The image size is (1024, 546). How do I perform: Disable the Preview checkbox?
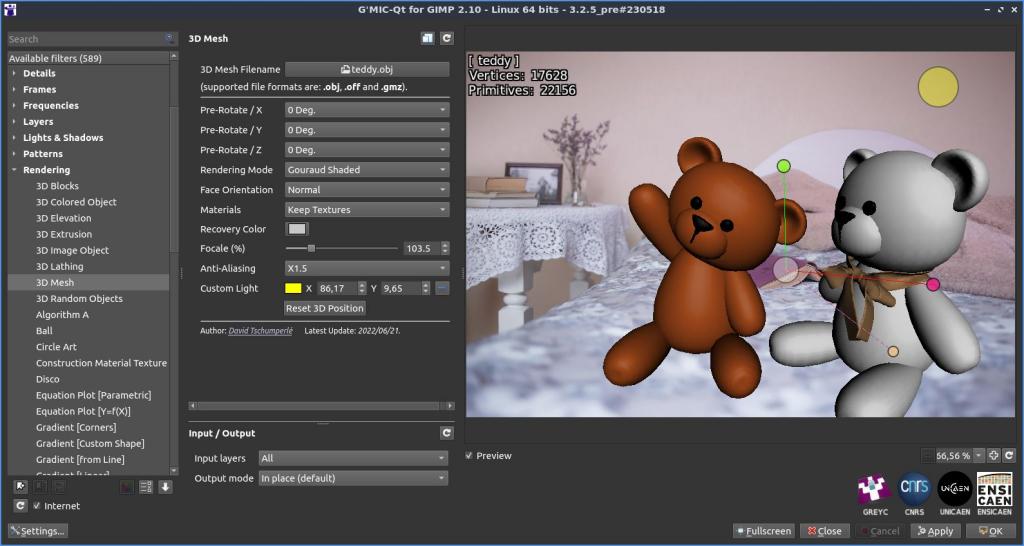(470, 456)
